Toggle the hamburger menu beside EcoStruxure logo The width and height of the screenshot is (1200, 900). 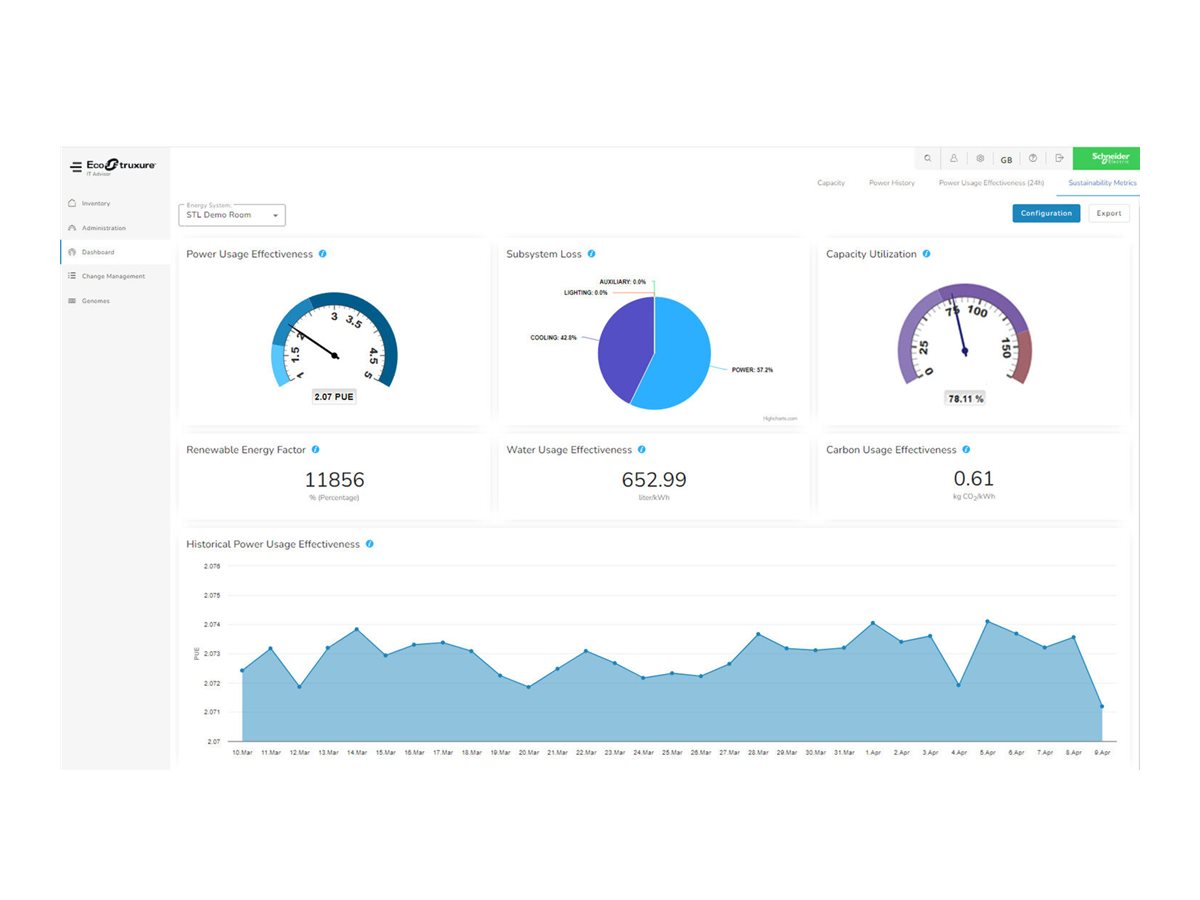pos(76,166)
